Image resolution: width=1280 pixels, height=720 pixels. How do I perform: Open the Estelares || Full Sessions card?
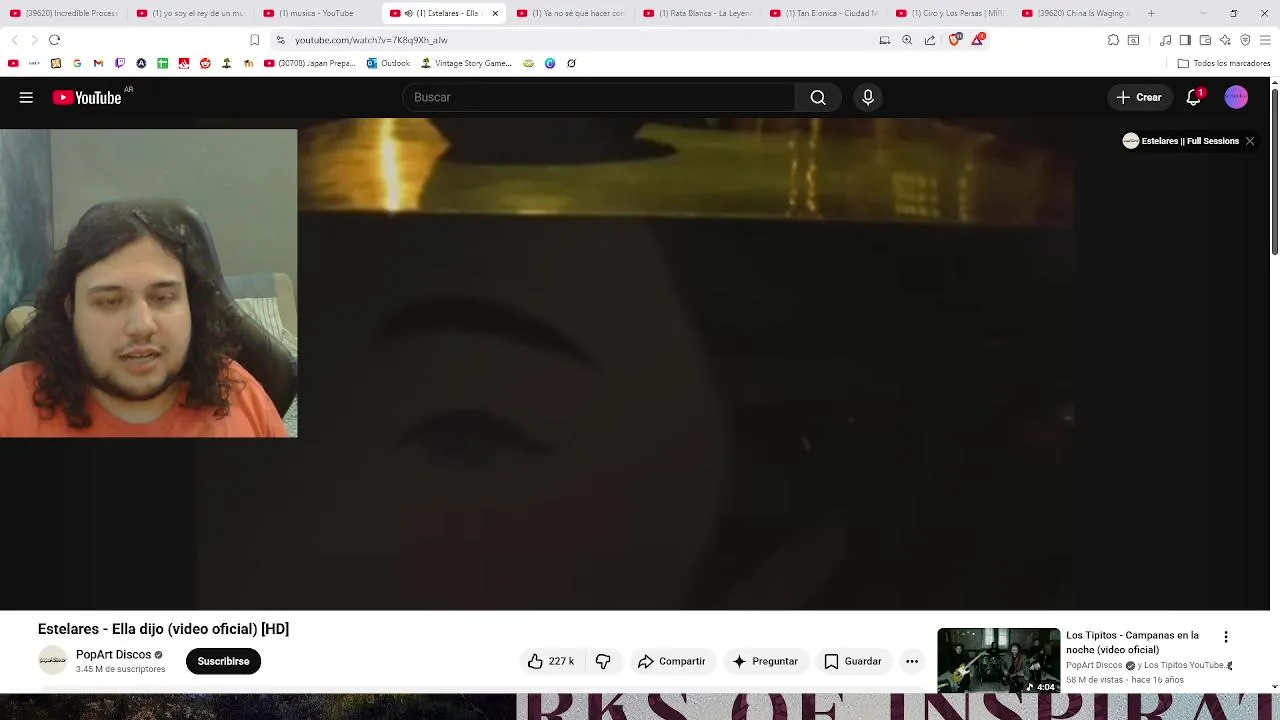pyautogui.click(x=1181, y=141)
